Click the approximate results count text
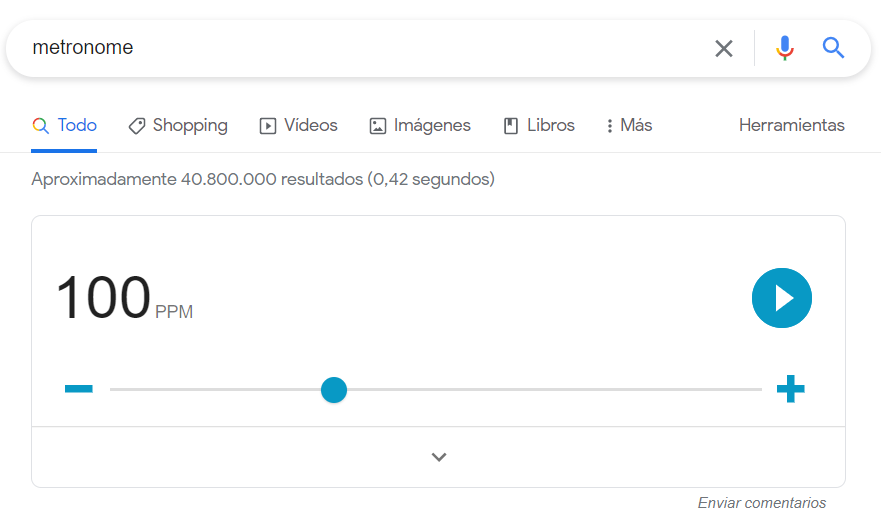This screenshot has height=531, width=881. tap(262, 180)
